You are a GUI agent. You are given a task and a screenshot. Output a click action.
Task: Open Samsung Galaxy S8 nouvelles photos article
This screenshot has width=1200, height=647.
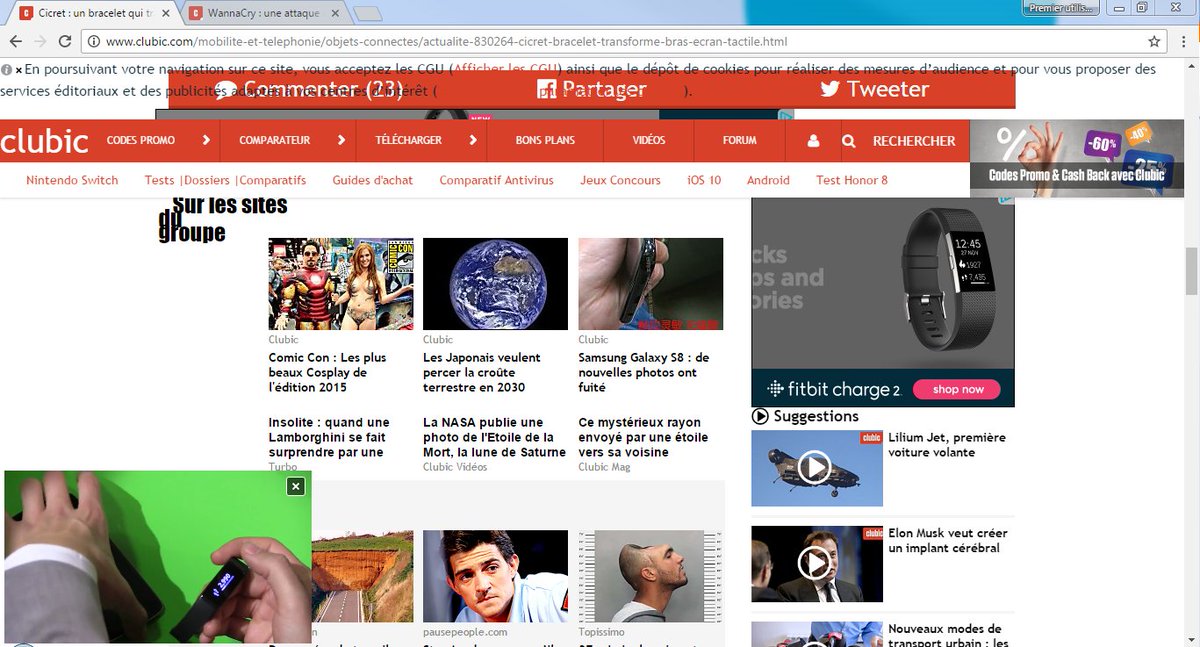point(644,372)
